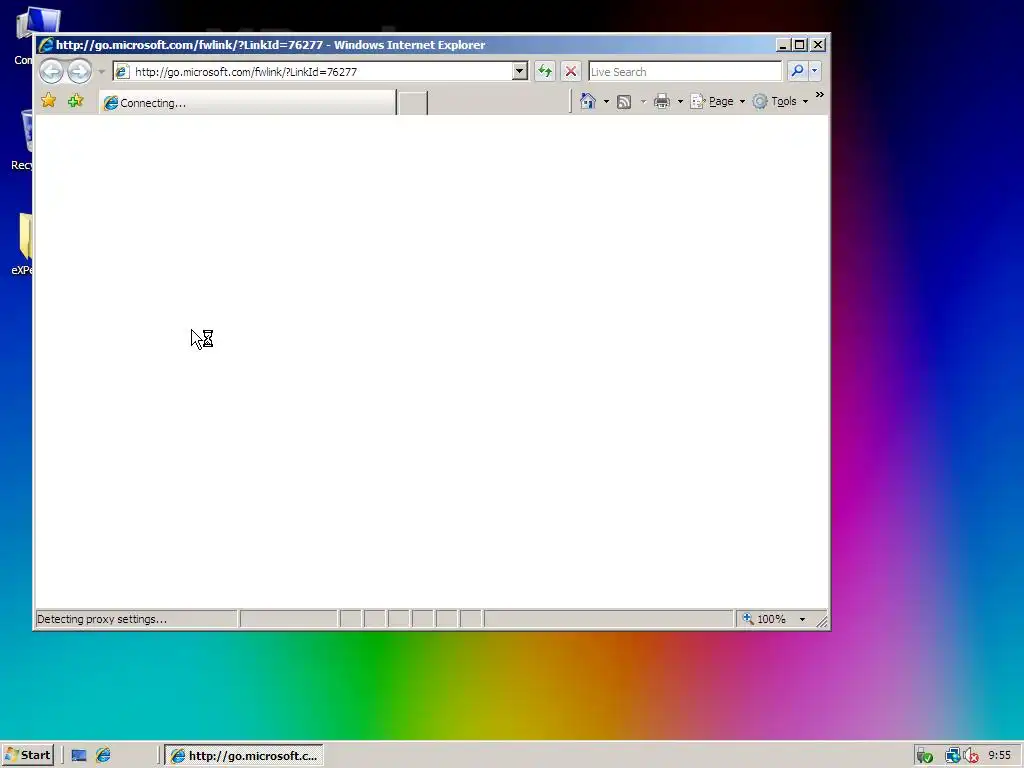The image size is (1024, 768).
Task: Expand the zoom level dropdown arrow
Action: 803,619
